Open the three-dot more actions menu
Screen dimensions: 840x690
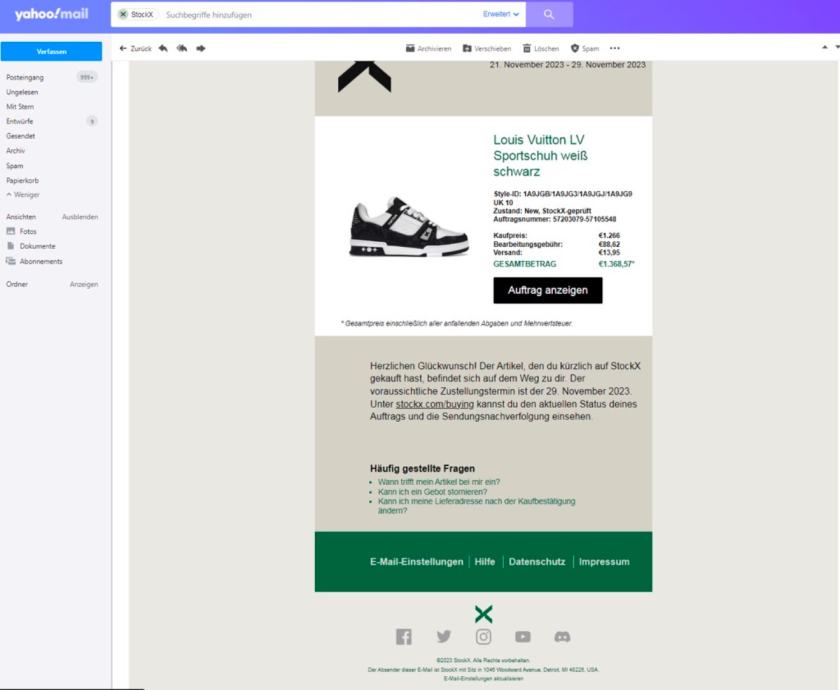click(x=615, y=48)
